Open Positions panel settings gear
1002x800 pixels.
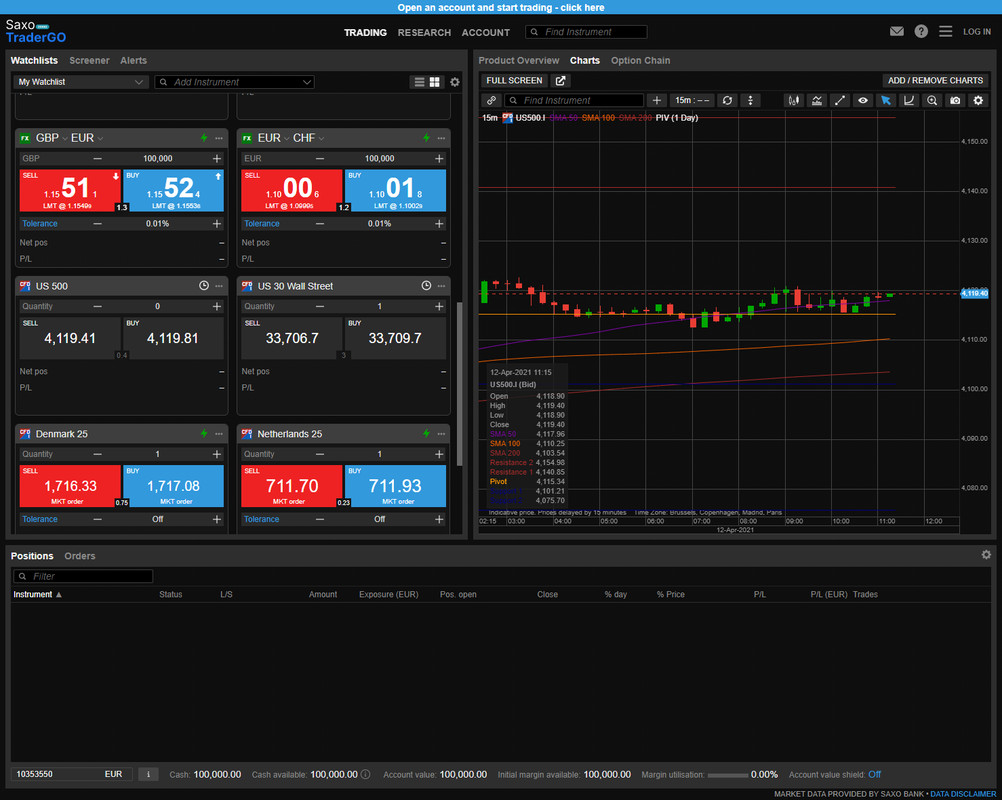click(x=986, y=555)
